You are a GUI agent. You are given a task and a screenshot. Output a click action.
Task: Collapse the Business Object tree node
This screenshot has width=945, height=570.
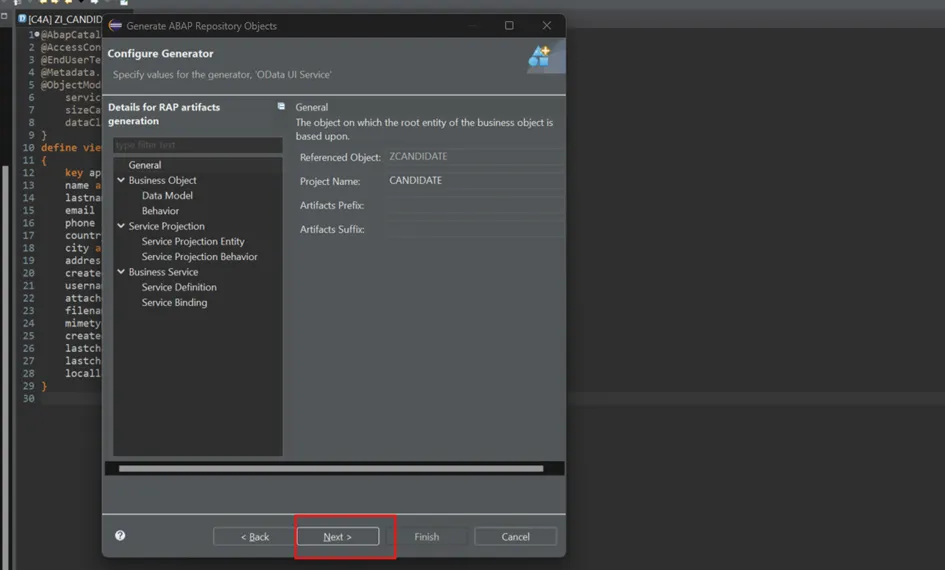point(121,180)
